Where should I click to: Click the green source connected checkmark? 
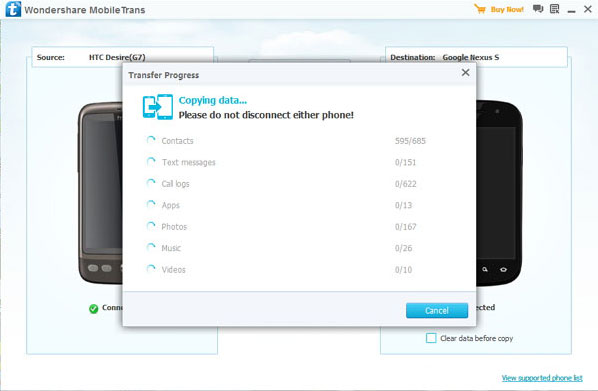click(x=93, y=309)
